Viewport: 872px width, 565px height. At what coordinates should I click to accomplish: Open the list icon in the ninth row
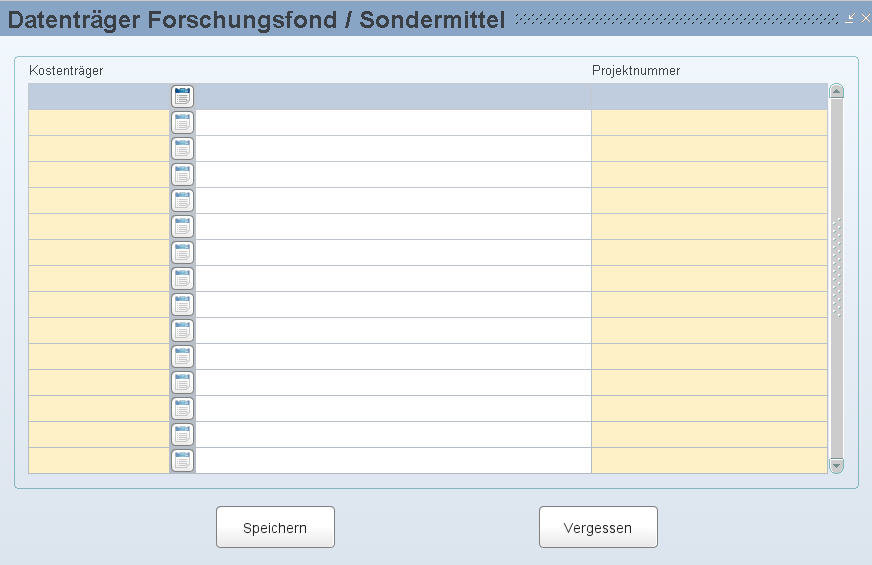coord(182,305)
